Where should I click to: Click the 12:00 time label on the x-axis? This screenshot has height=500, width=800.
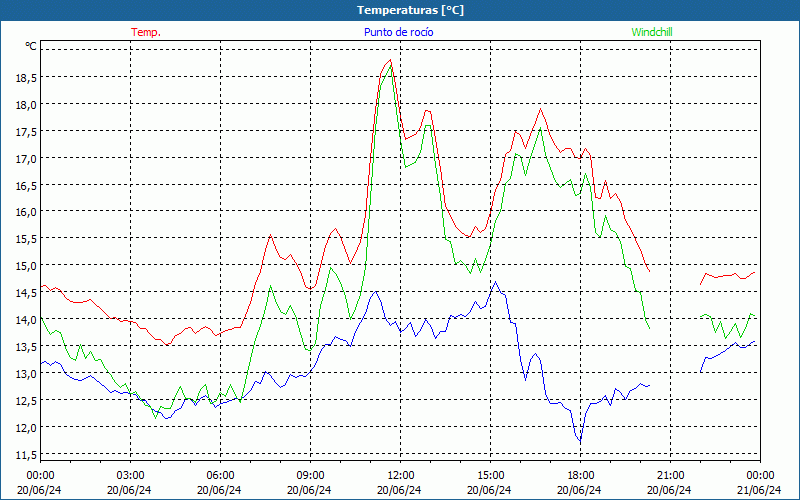click(x=401, y=476)
